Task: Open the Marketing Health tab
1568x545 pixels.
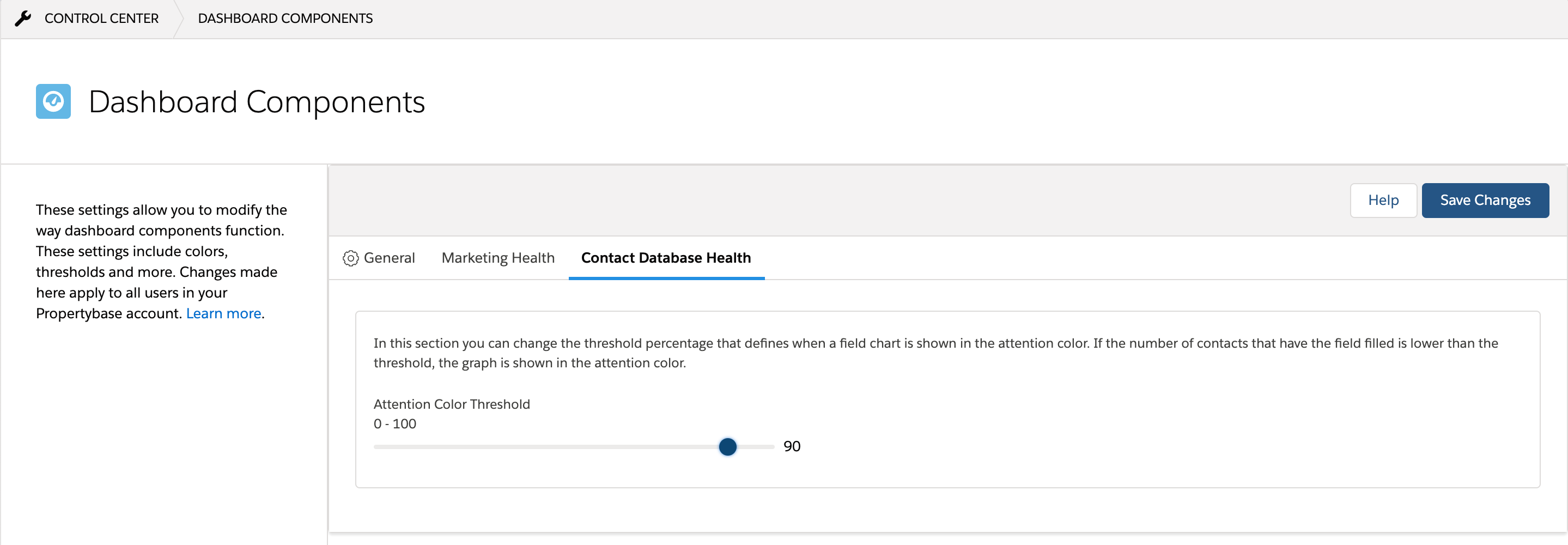Action: (498, 258)
